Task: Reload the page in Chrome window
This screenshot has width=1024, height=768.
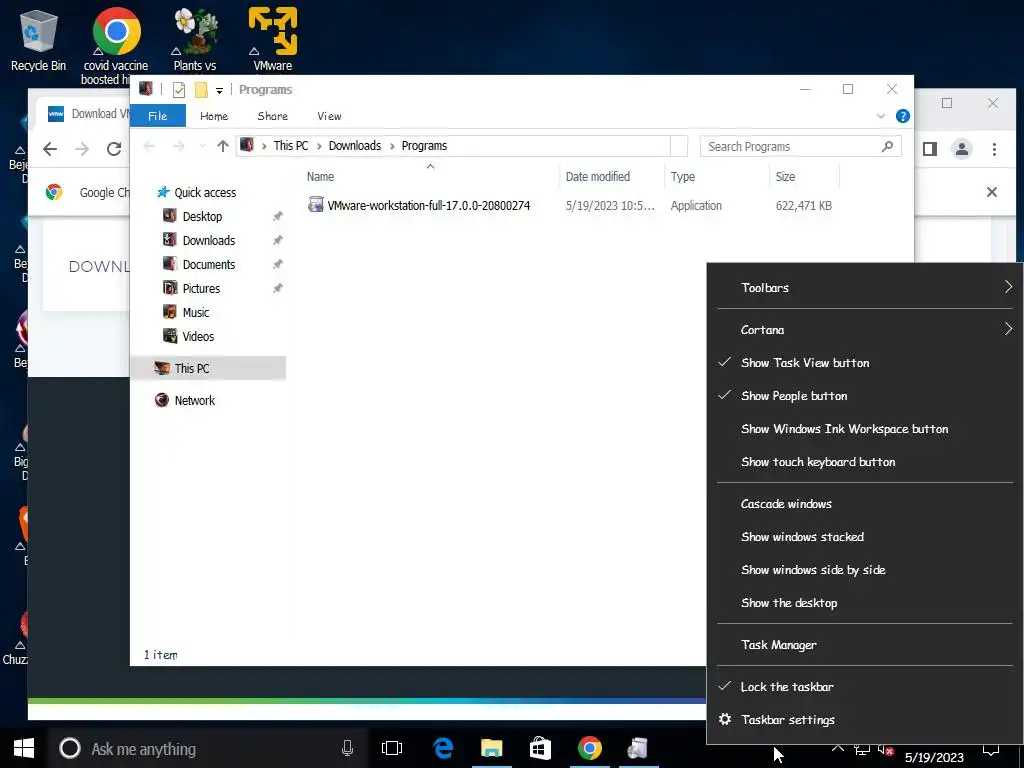Action: click(114, 149)
